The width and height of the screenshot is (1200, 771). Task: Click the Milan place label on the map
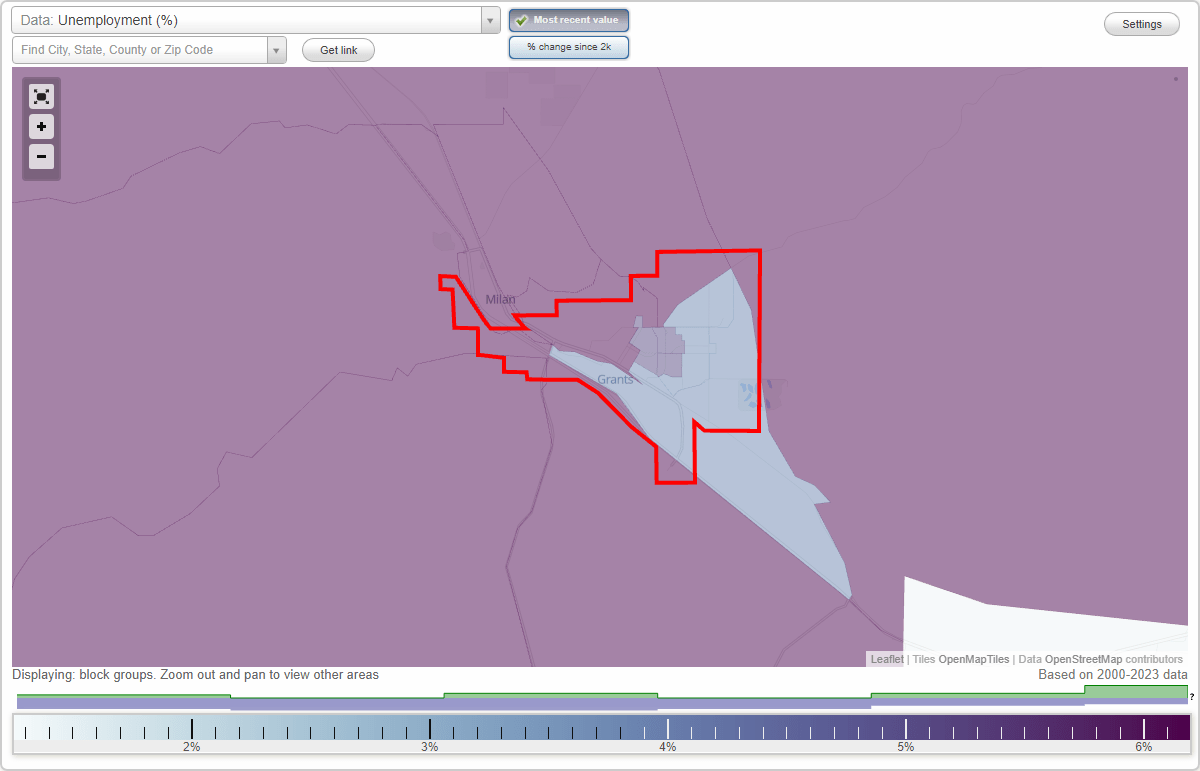click(x=500, y=299)
